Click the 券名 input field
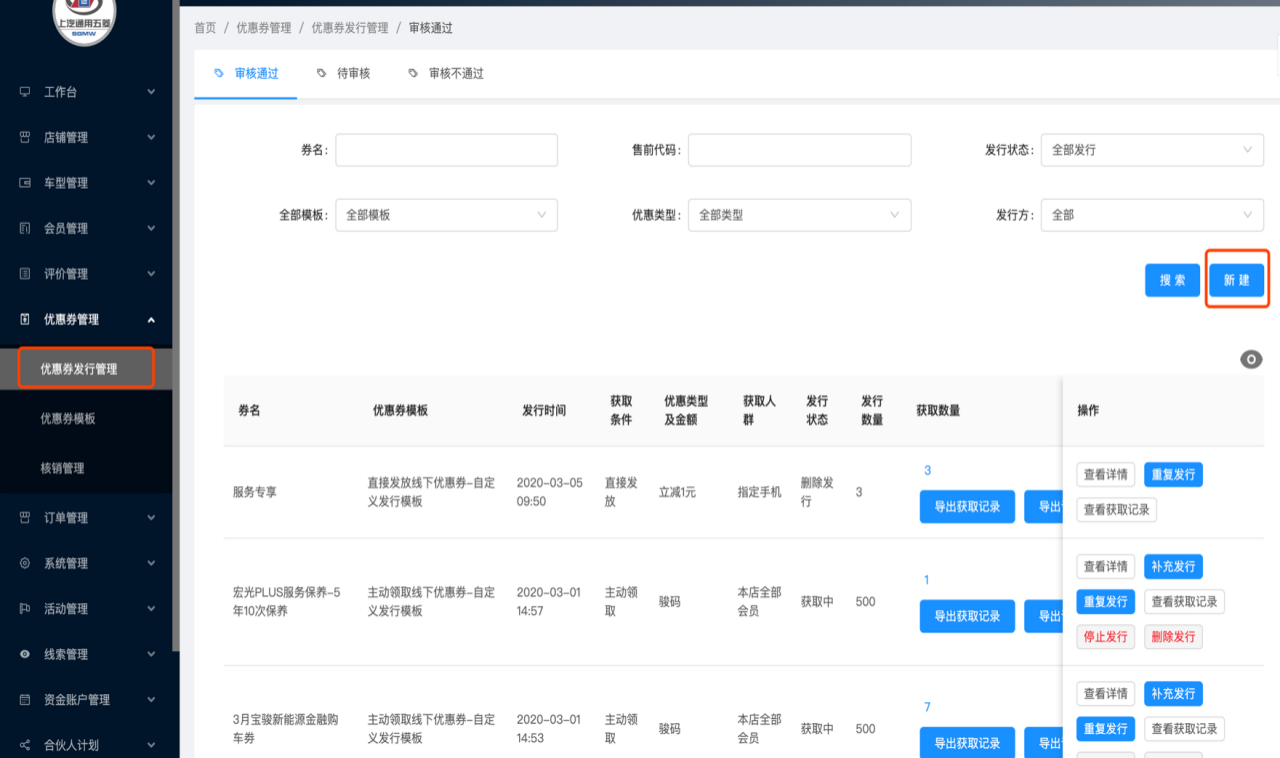Viewport: 1280px width, 758px height. 446,150
